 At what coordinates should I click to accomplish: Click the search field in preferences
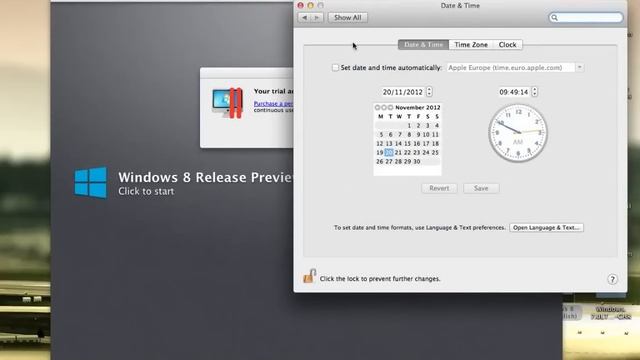pos(586,18)
